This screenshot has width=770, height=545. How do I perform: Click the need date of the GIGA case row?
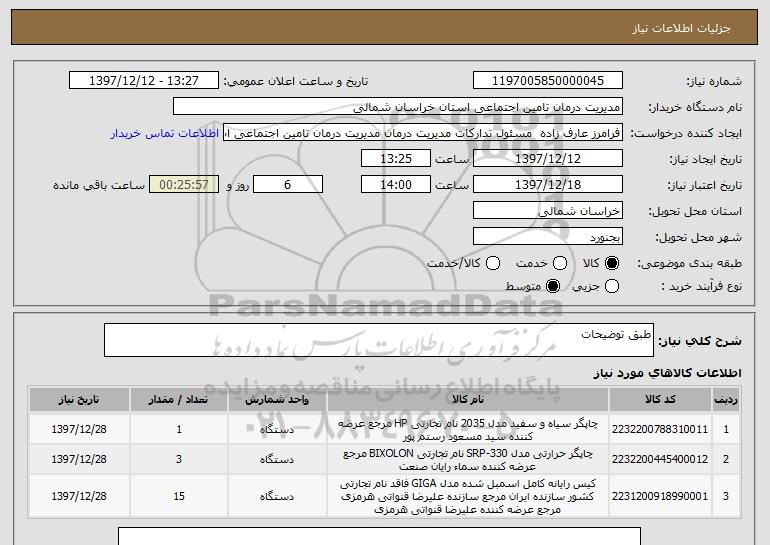[79, 496]
